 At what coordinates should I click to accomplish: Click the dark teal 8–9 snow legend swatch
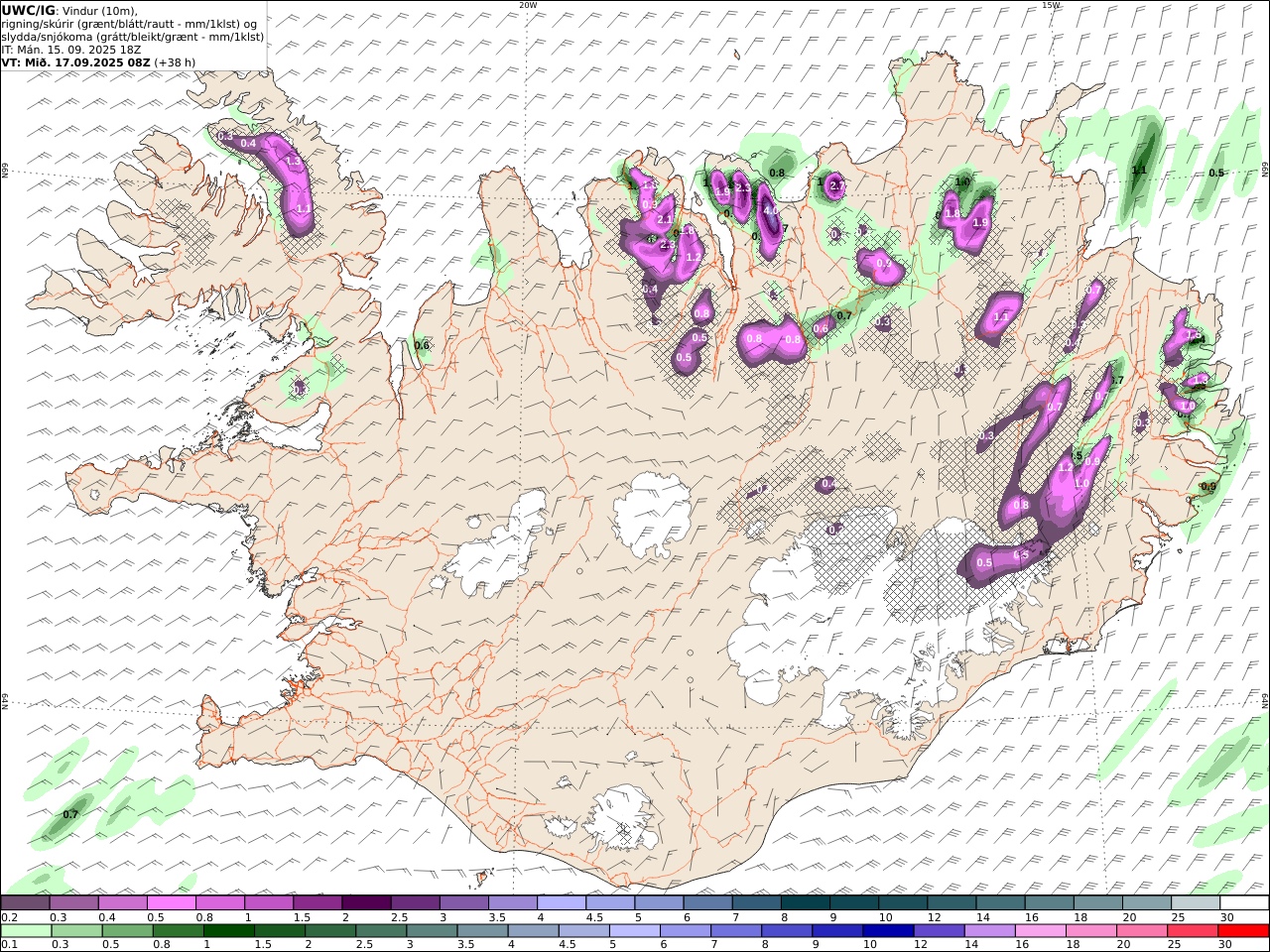tap(805, 903)
